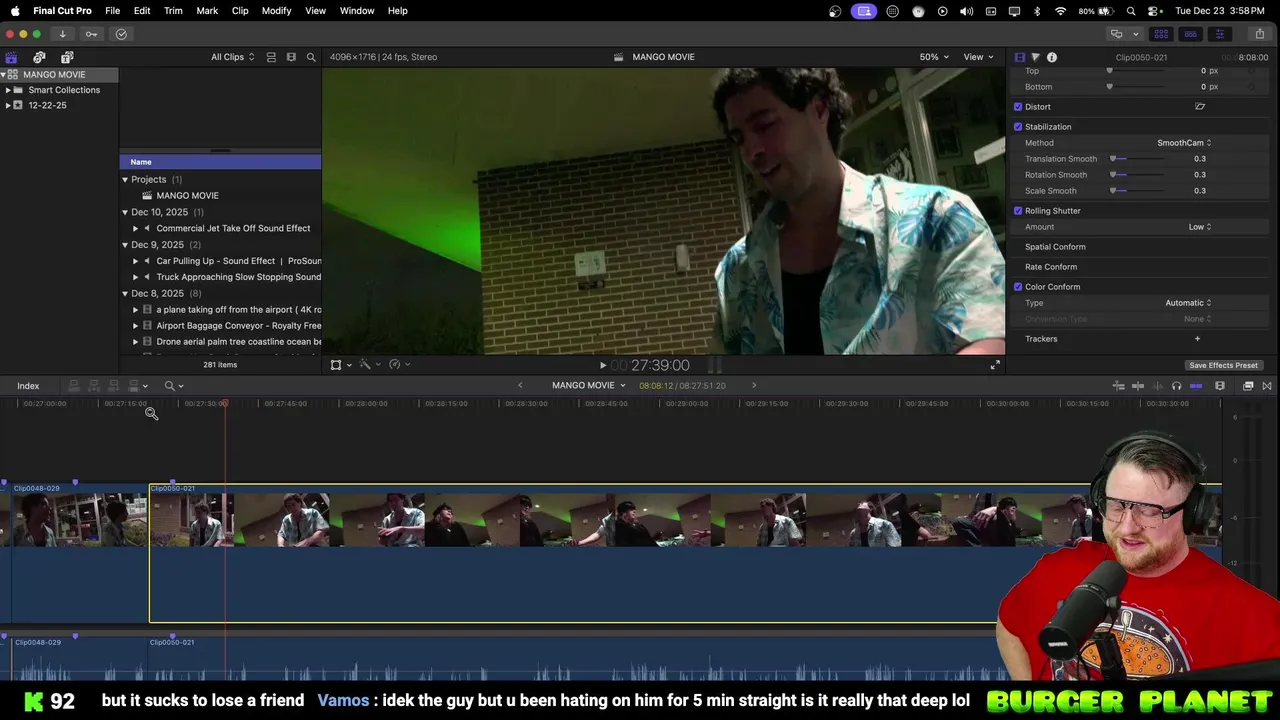Open the Photos and Audio sidebar
The height and width of the screenshot is (720, 1280).
(x=39, y=57)
